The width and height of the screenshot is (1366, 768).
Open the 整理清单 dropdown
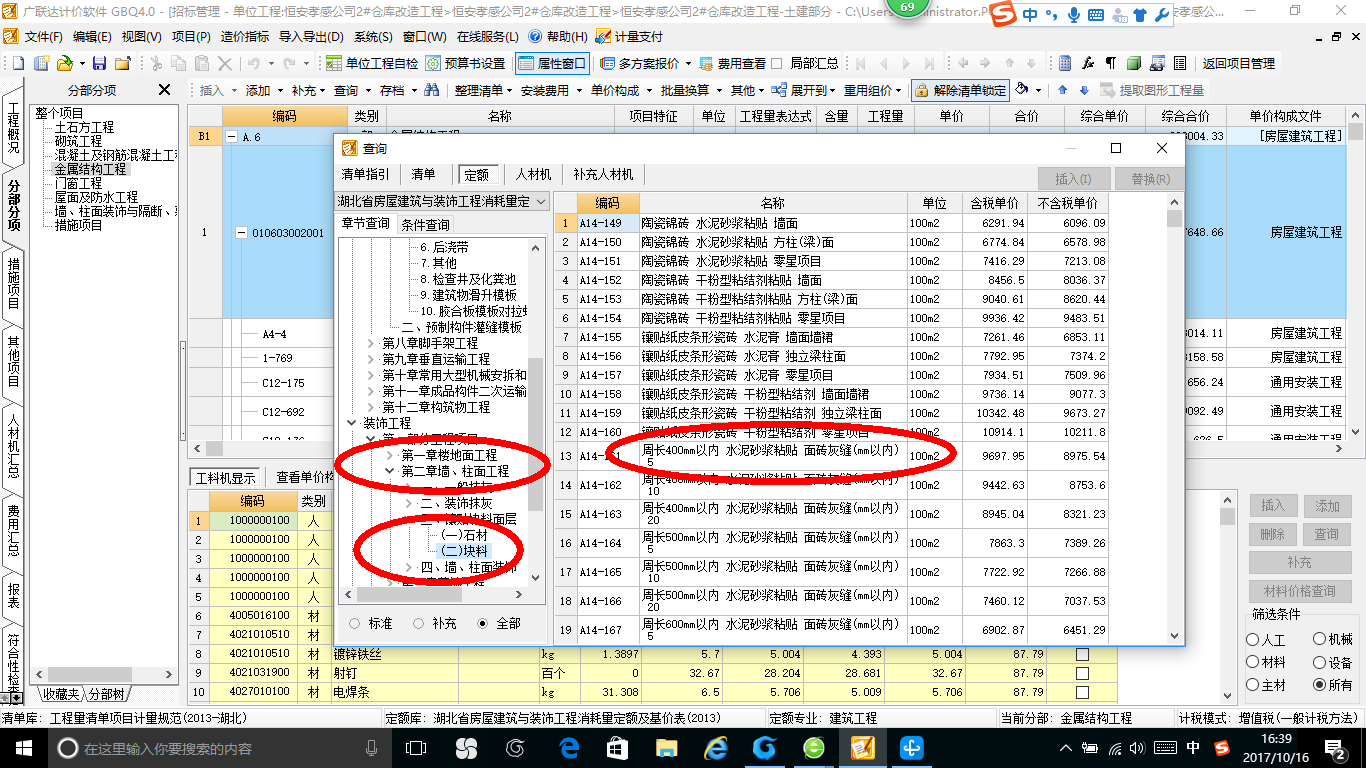pyautogui.click(x=483, y=90)
